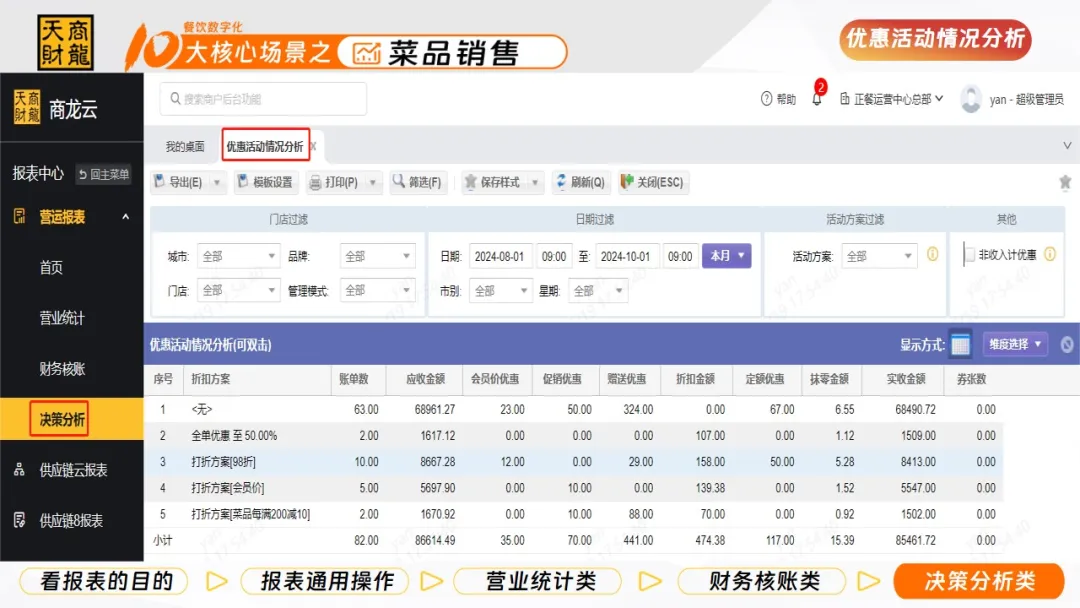The width and height of the screenshot is (1080, 608).
Task: Click the end time field 09:00
Action: (680, 256)
